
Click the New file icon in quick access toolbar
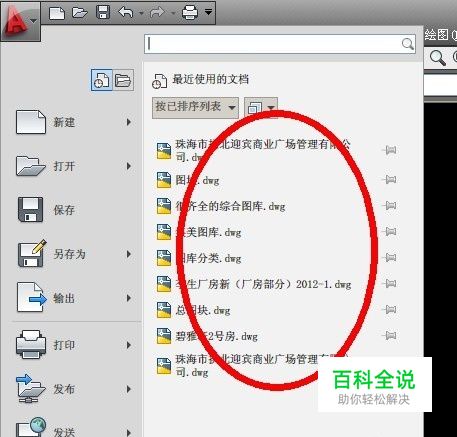57,13
